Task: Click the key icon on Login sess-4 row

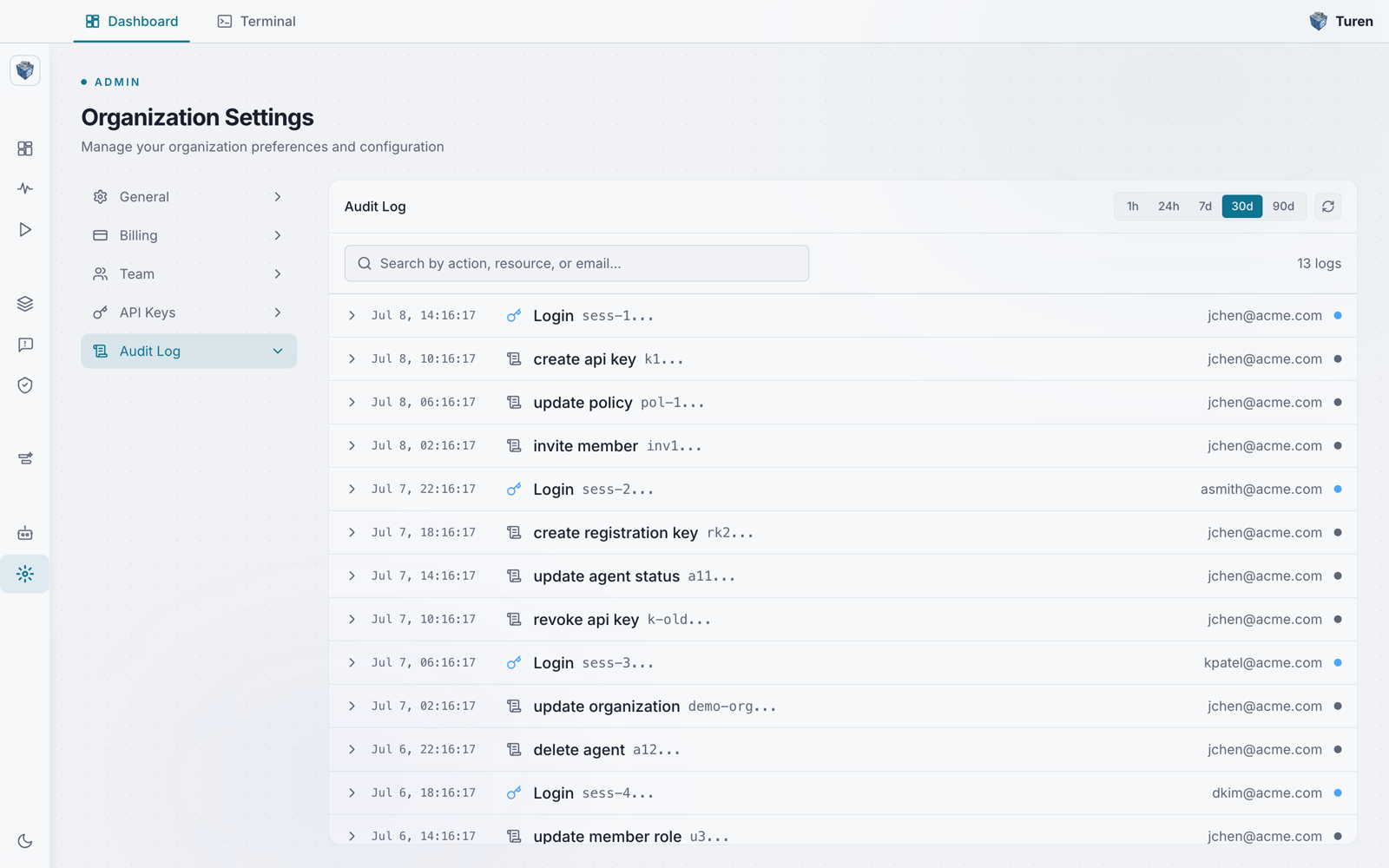Action: [514, 793]
